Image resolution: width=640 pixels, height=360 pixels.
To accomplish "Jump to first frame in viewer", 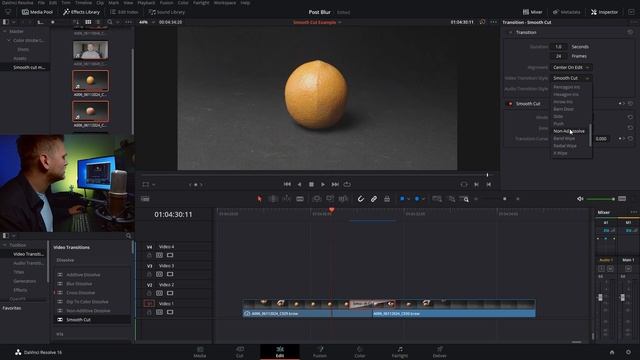I will [x=287, y=184].
